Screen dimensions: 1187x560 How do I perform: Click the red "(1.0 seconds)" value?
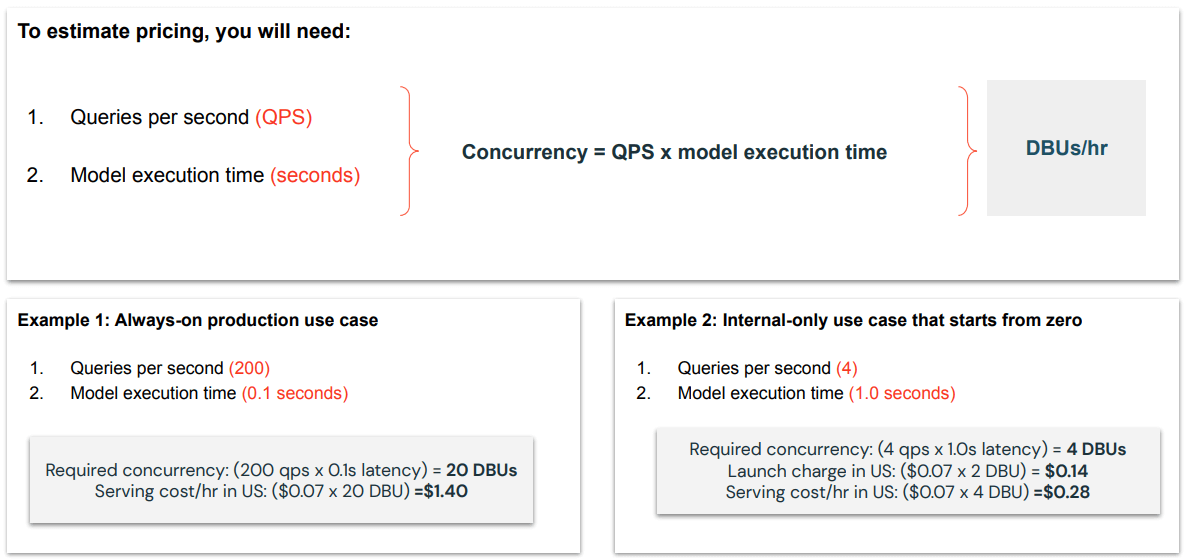point(902,393)
